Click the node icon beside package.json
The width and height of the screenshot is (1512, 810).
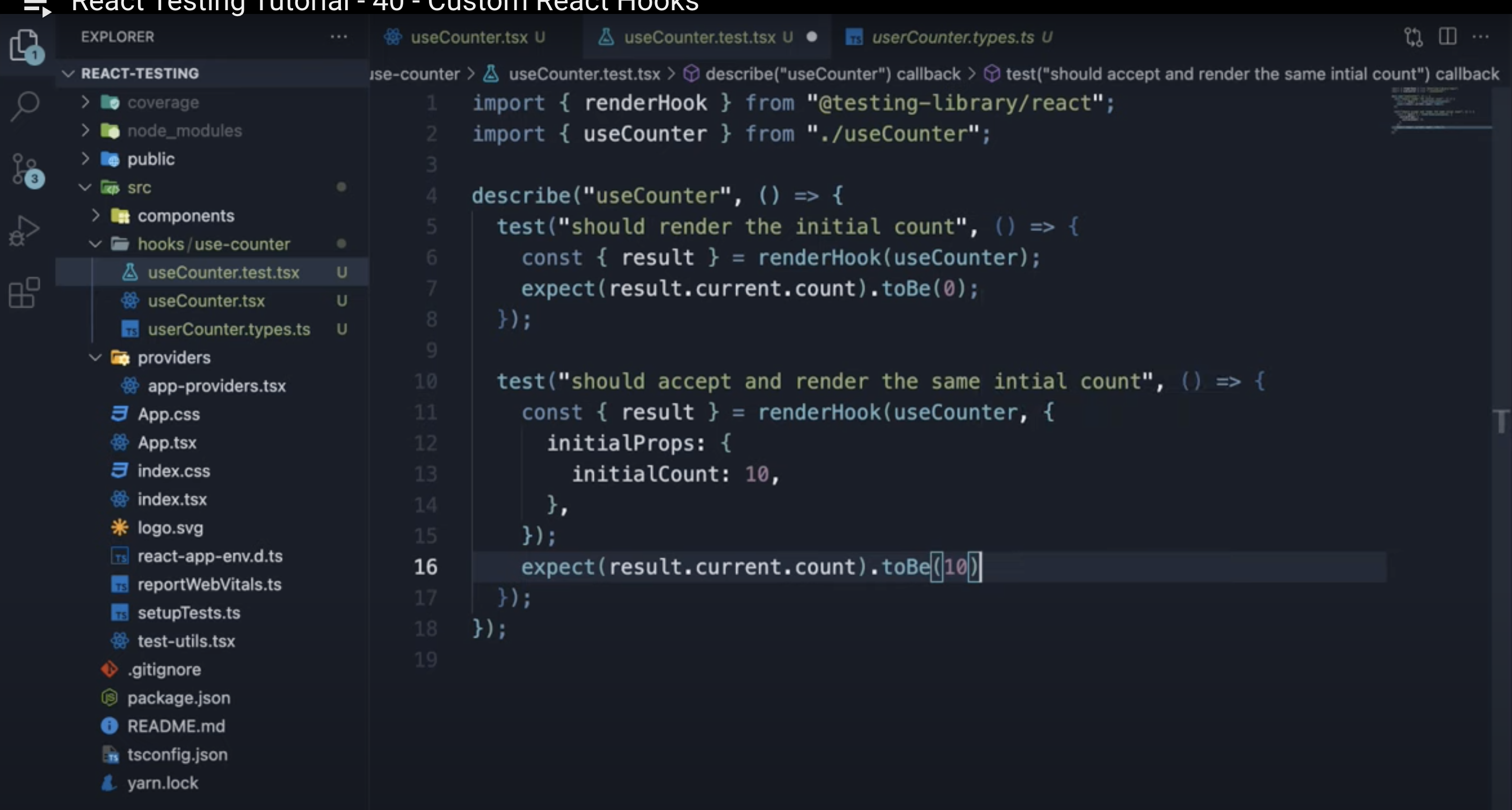pos(110,698)
